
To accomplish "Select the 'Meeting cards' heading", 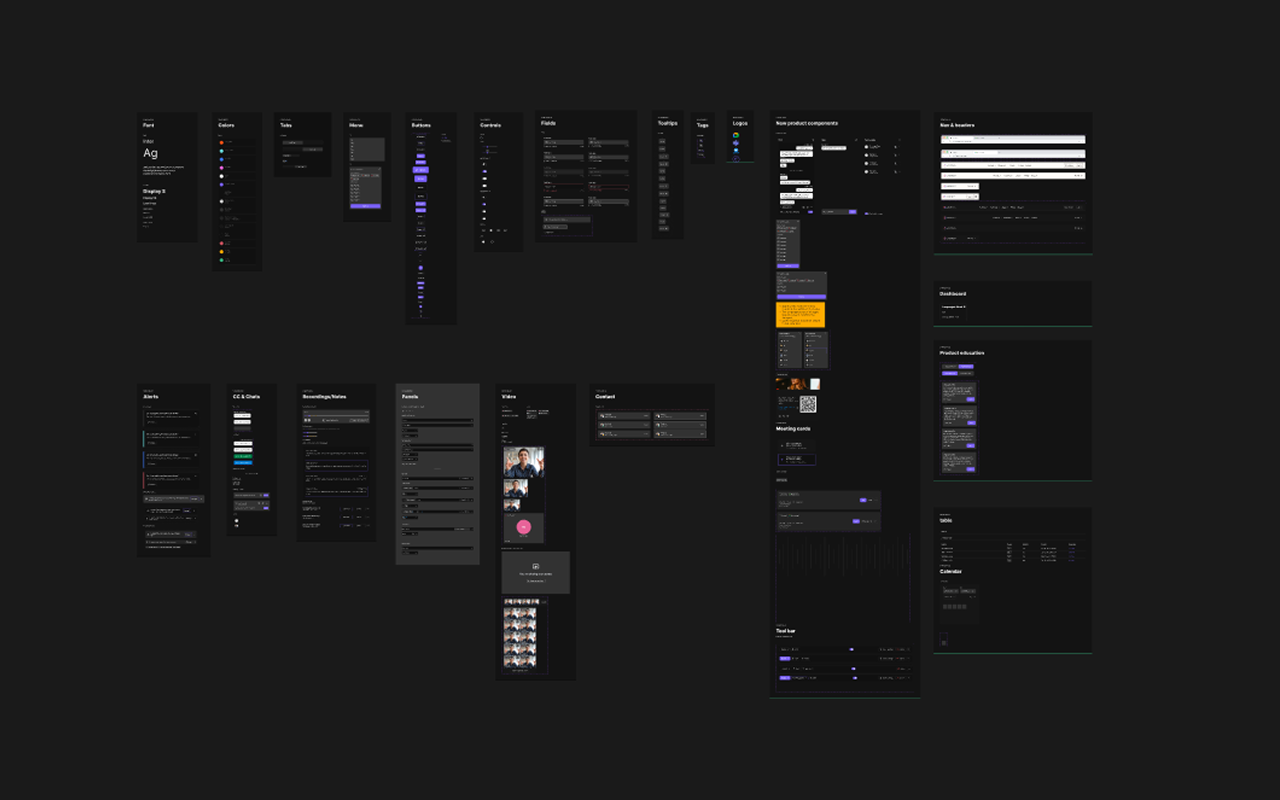I will pos(794,429).
